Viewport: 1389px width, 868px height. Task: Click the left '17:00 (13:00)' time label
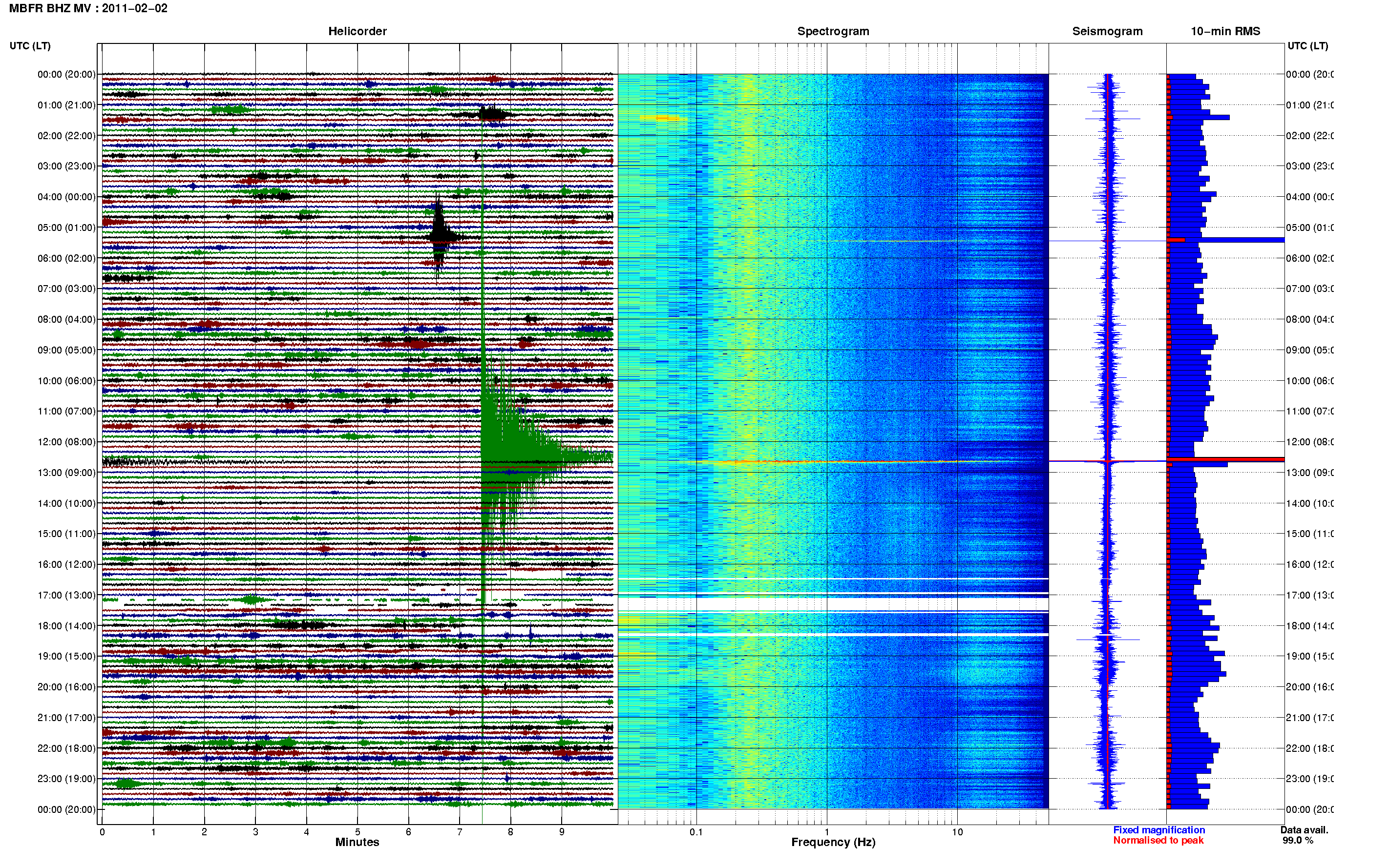pyautogui.click(x=66, y=595)
